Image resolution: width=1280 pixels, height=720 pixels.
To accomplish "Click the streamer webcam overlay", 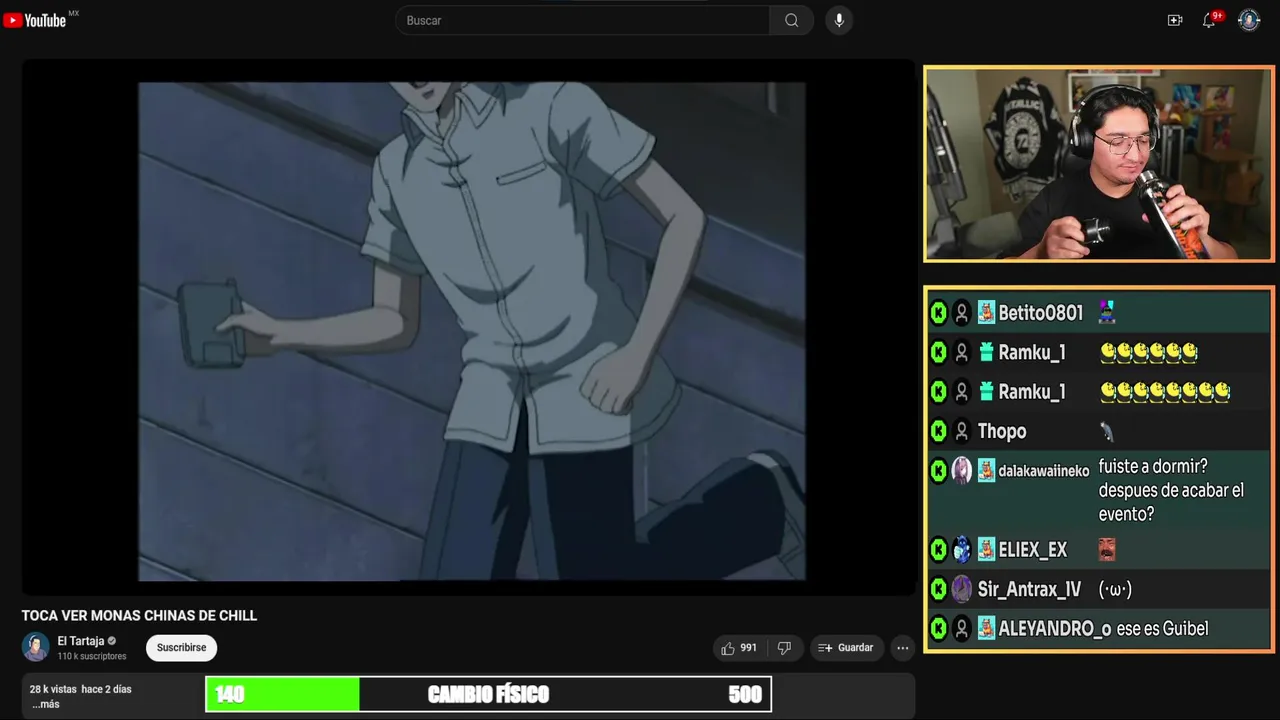I will click(1099, 164).
